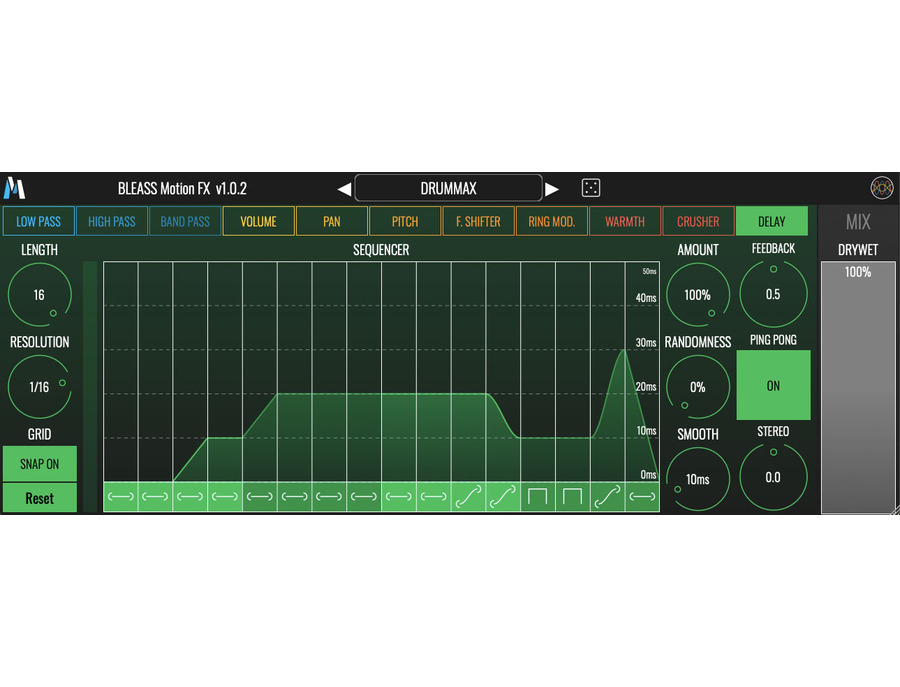The image size is (900, 687).
Task: Click the randomize dice icon
Action: (591, 188)
